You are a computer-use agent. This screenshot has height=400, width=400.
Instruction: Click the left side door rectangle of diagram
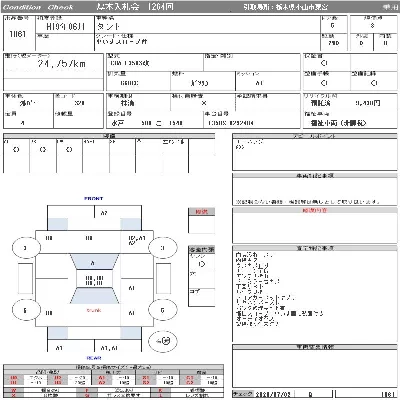25,279
